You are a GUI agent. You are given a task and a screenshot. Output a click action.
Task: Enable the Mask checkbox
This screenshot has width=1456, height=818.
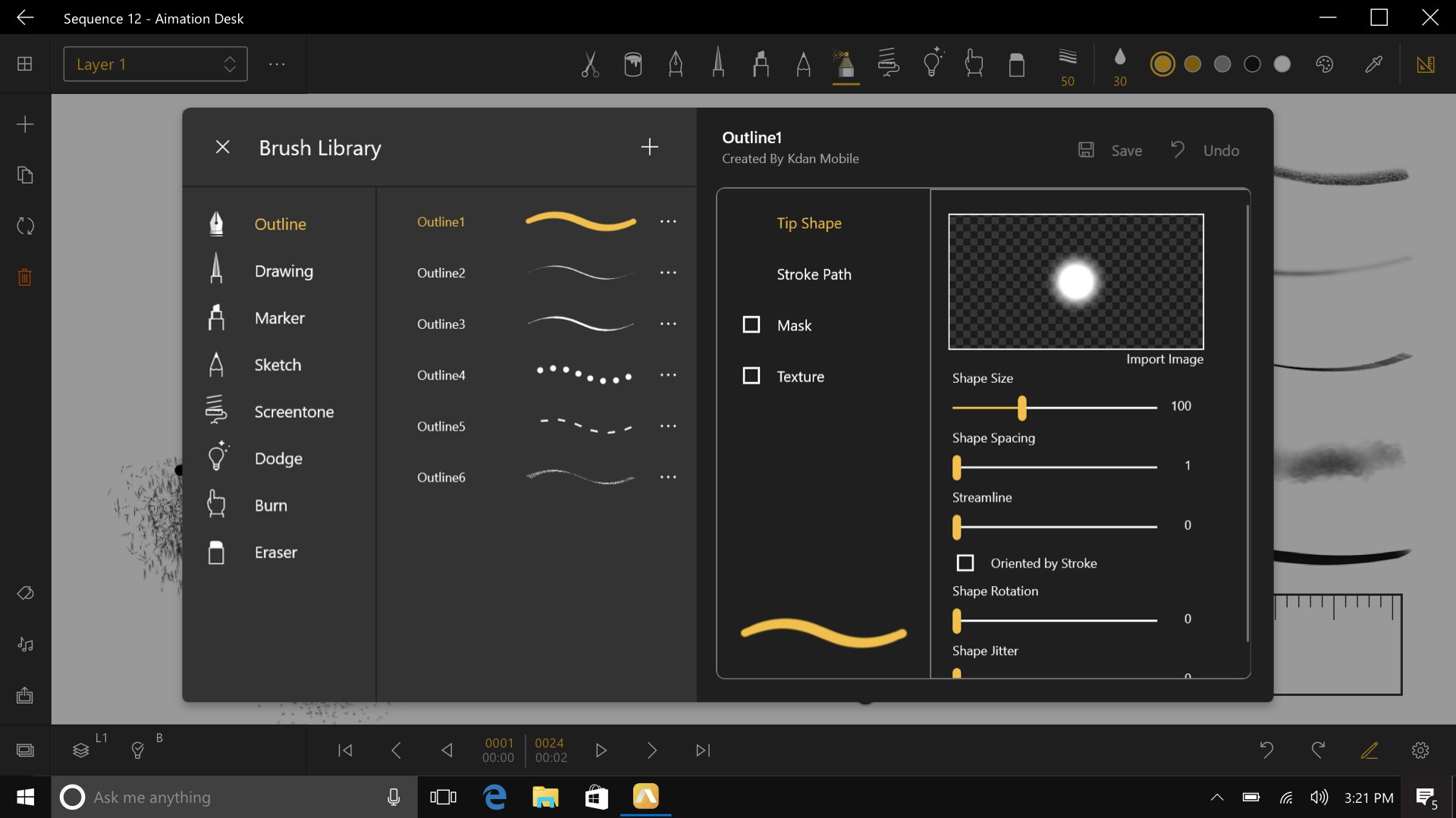click(x=752, y=324)
